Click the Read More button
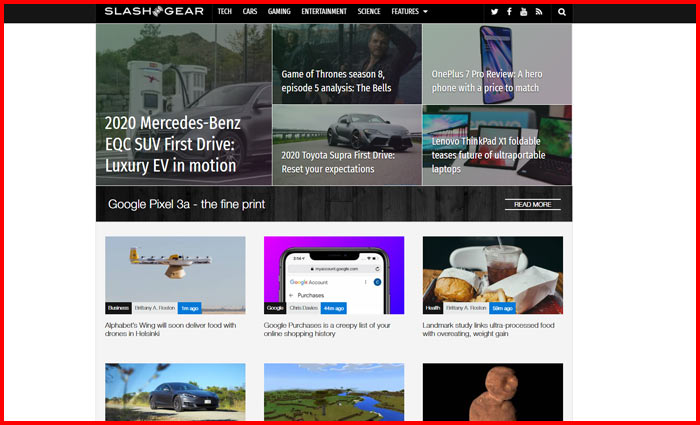Image resolution: width=700 pixels, height=425 pixels. 533,204
